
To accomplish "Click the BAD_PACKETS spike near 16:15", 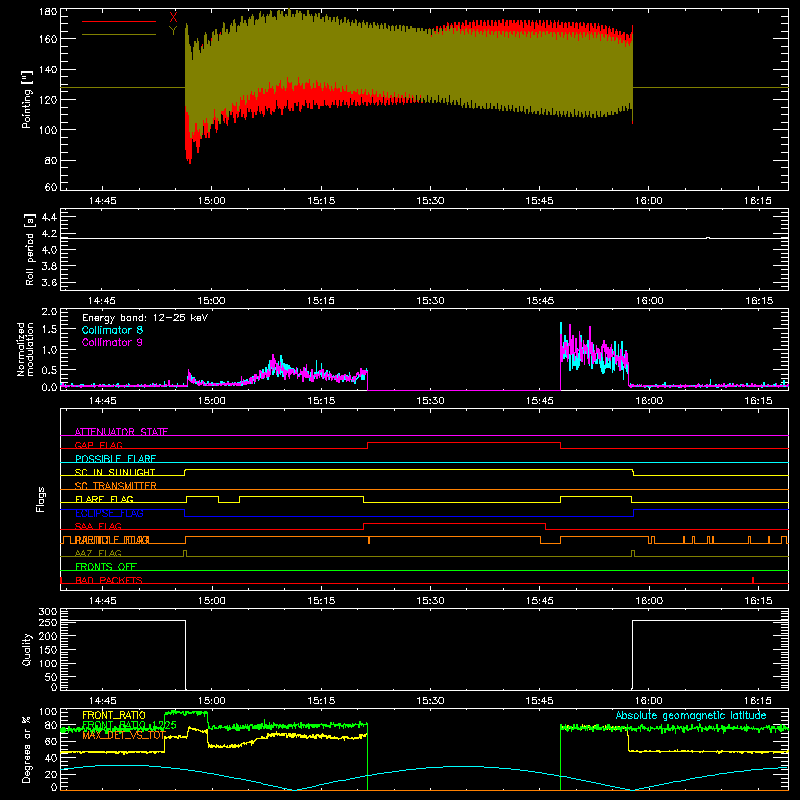I will pyautogui.click(x=753, y=580).
